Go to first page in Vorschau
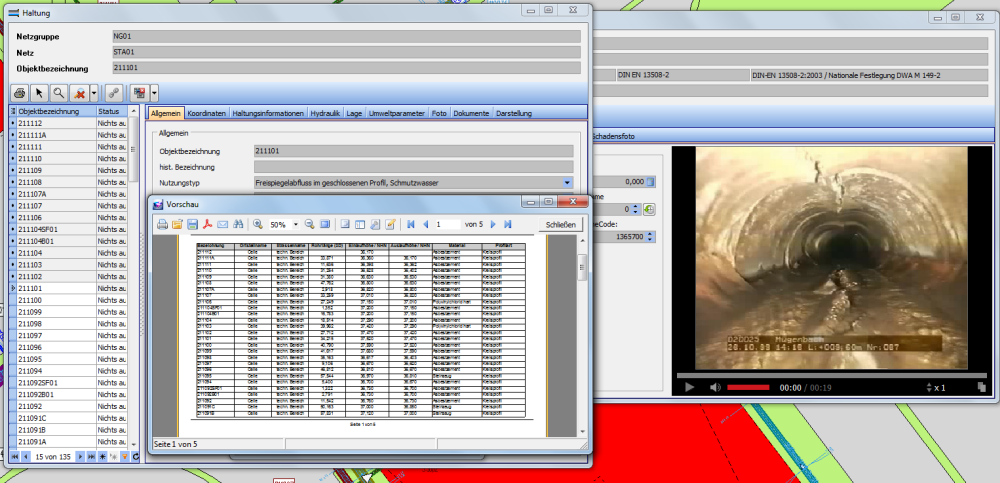 (x=411, y=225)
